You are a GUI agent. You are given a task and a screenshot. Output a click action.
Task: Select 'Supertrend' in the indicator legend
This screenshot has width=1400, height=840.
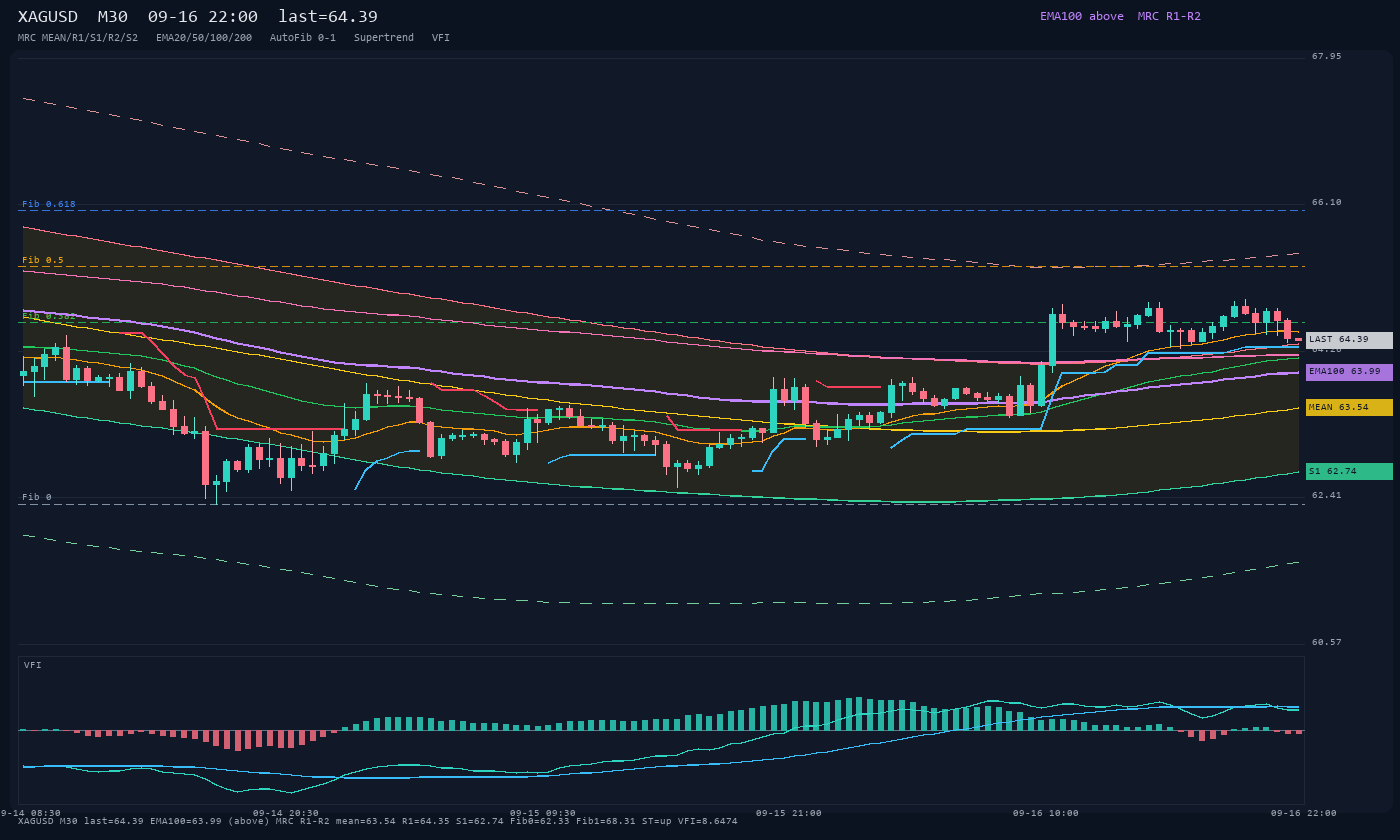(384, 38)
